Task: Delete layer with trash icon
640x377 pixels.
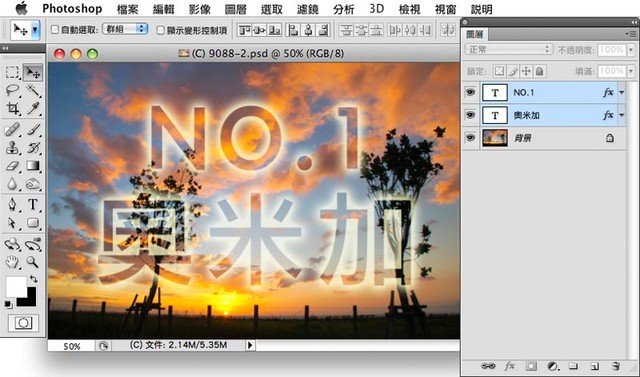Action: tap(616, 366)
